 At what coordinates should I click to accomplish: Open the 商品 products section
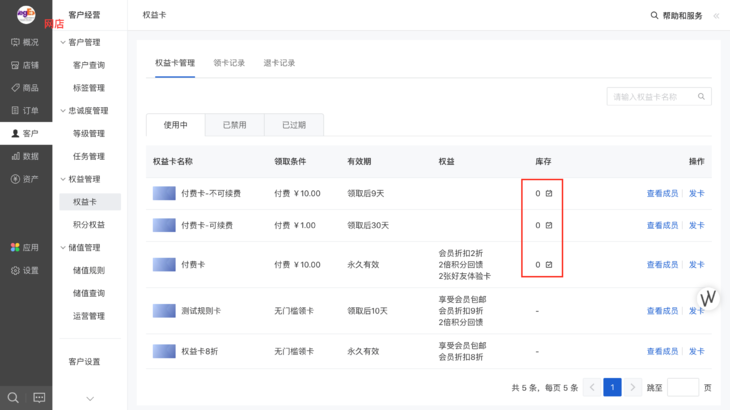click(25, 88)
